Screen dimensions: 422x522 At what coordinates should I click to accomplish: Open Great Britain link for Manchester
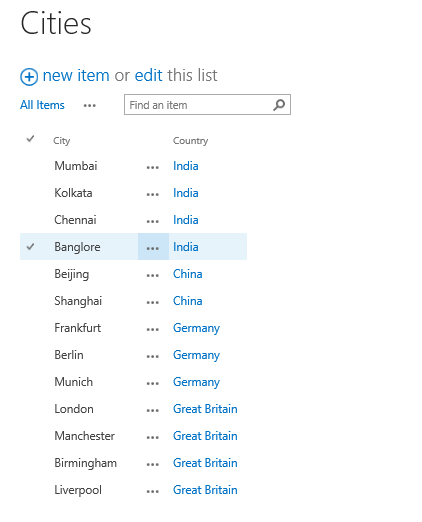[x=205, y=436]
